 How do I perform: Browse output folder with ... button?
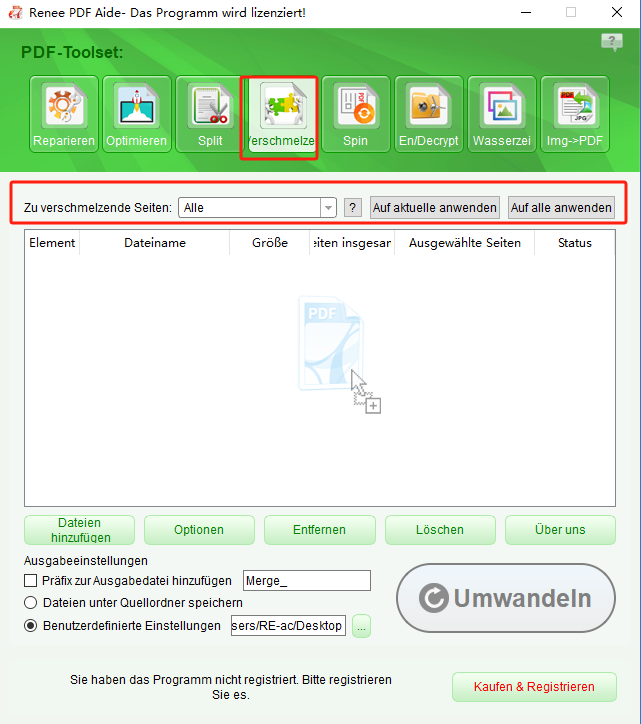[x=361, y=626]
